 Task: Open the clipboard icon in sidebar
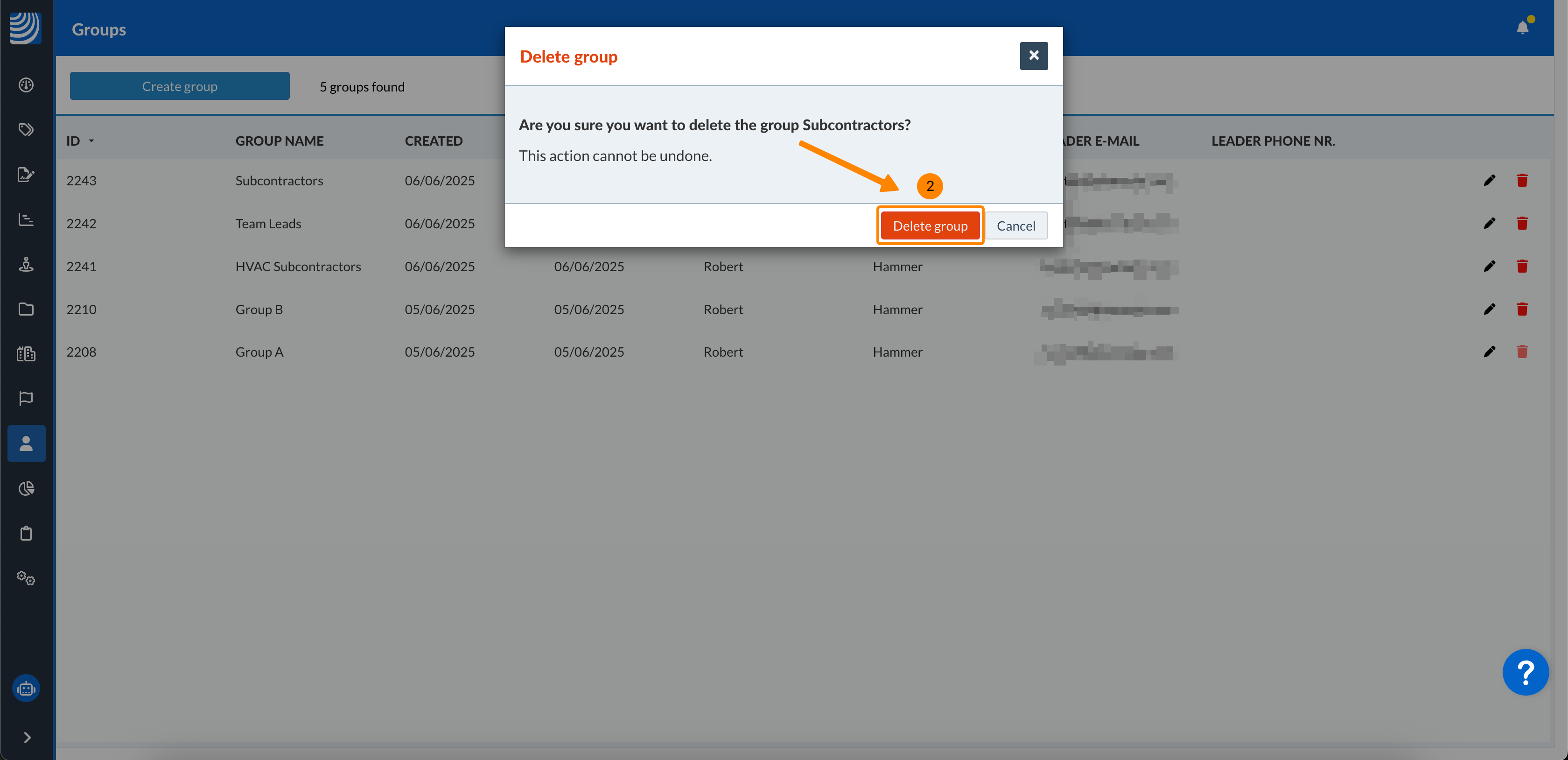tap(26, 533)
